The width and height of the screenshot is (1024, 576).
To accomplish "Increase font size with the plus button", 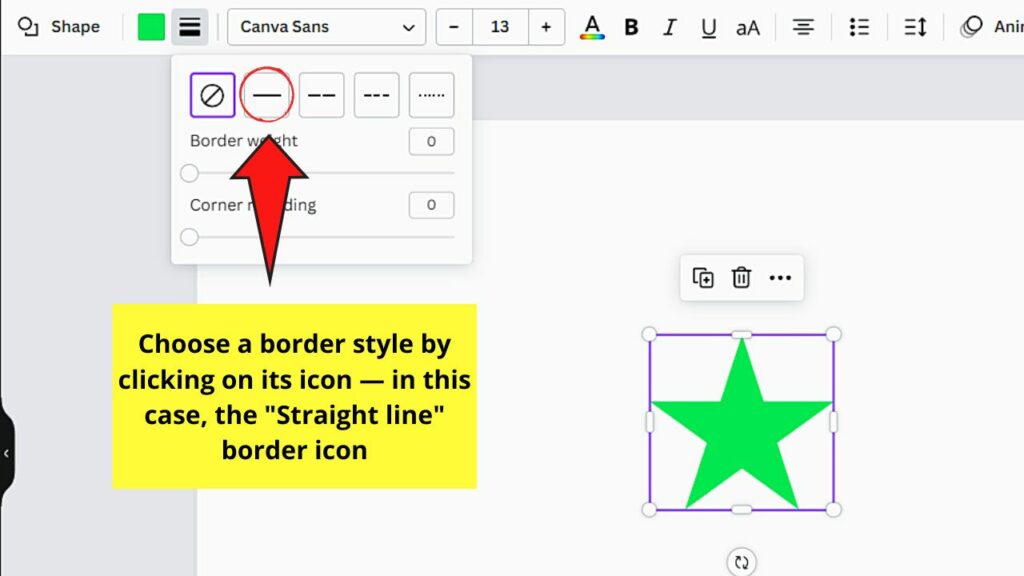I will point(546,27).
